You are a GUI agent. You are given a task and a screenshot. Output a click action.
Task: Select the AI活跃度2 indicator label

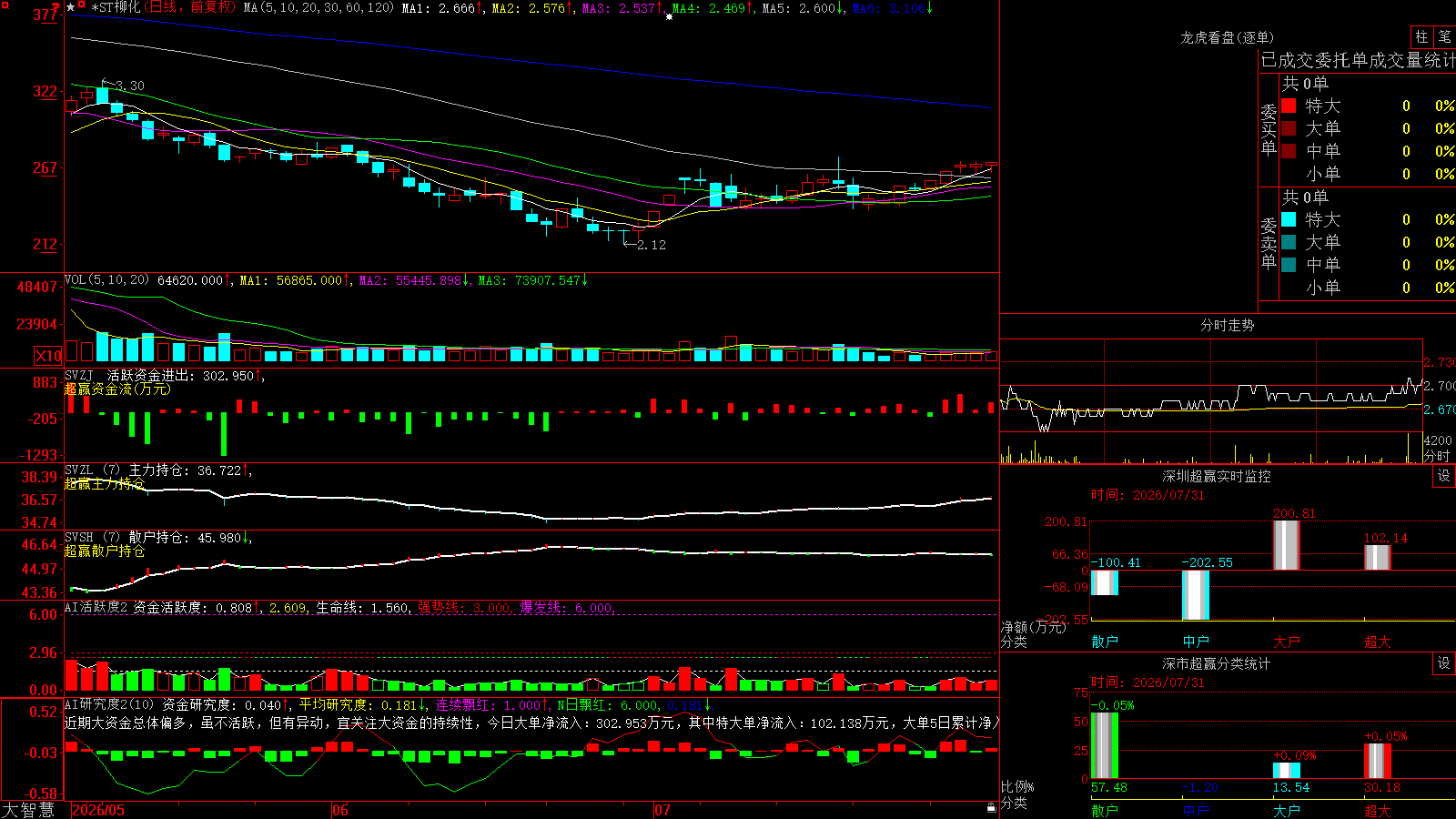pyautogui.click(x=96, y=607)
